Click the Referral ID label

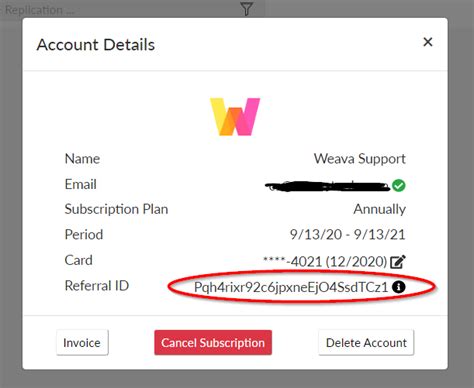point(97,286)
